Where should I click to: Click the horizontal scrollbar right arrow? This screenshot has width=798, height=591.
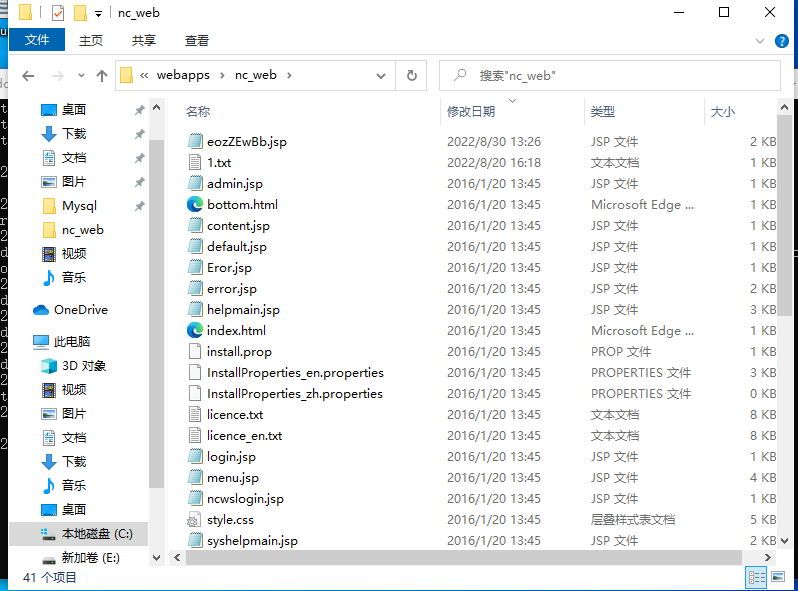tap(767, 557)
